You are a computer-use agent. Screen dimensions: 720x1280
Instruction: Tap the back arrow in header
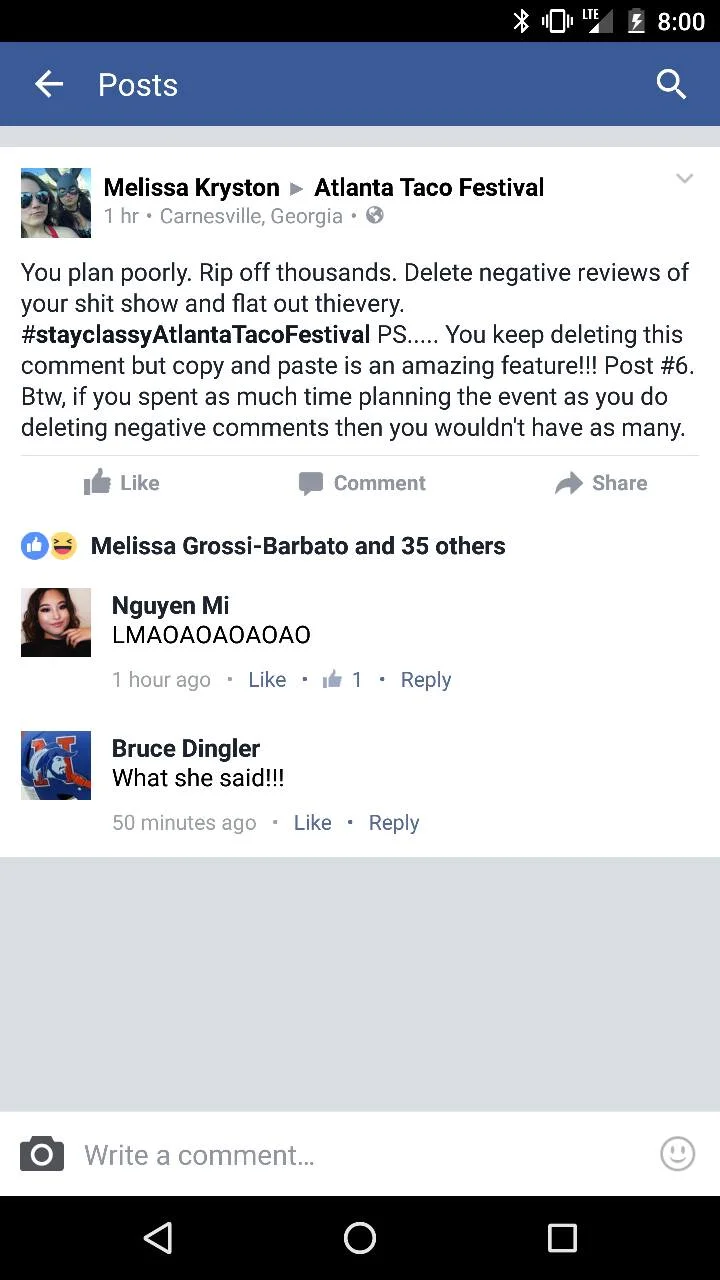48,85
